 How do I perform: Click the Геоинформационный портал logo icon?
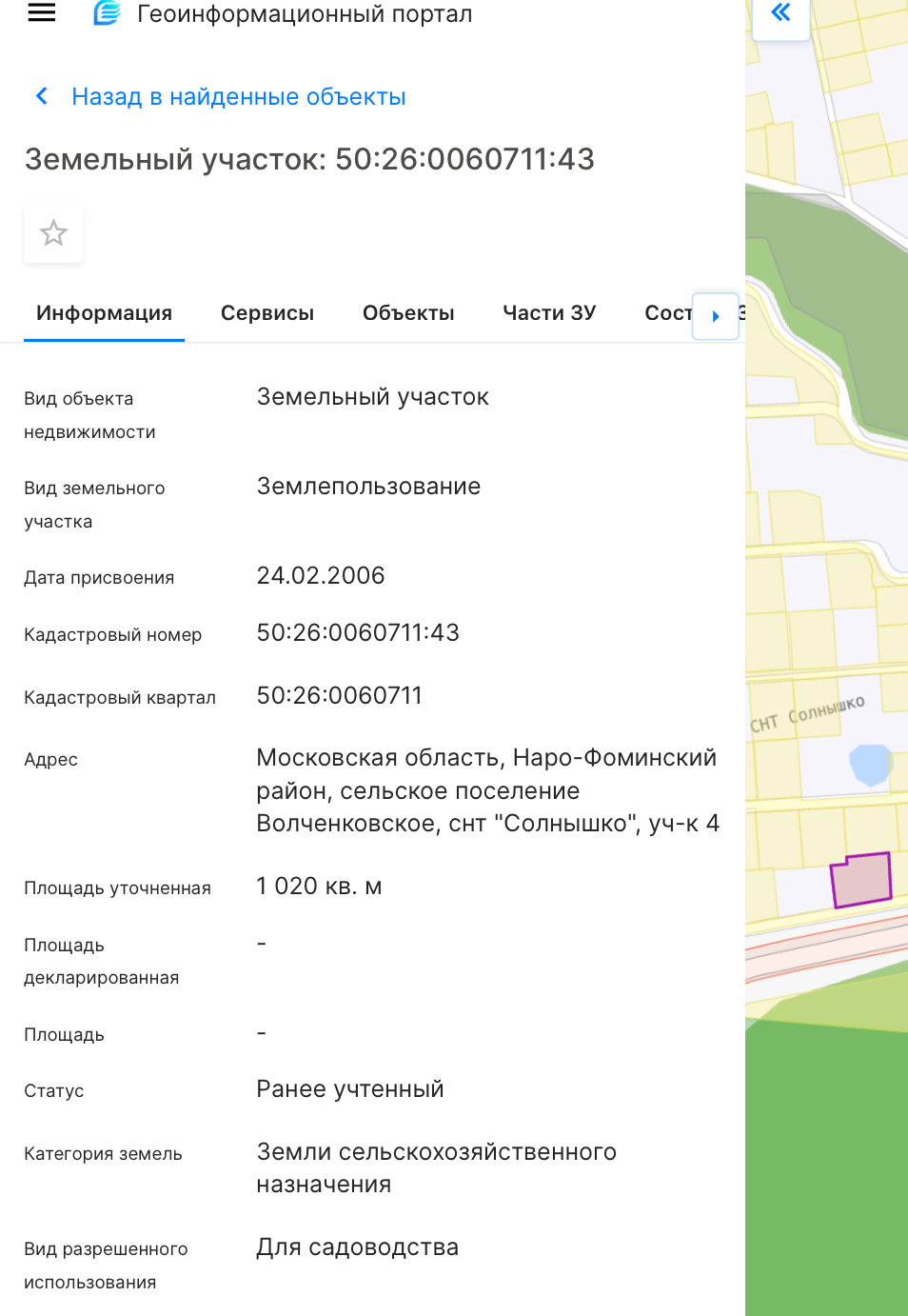tap(108, 13)
